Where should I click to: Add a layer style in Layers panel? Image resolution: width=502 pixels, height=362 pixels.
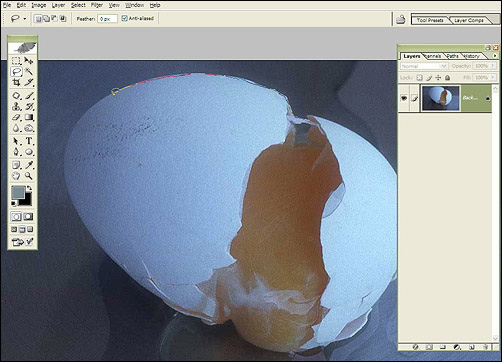pyautogui.click(x=415, y=347)
